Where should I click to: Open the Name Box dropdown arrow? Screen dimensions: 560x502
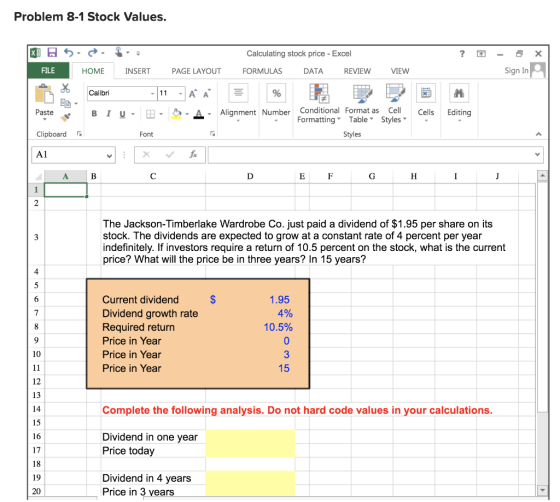(x=109, y=155)
